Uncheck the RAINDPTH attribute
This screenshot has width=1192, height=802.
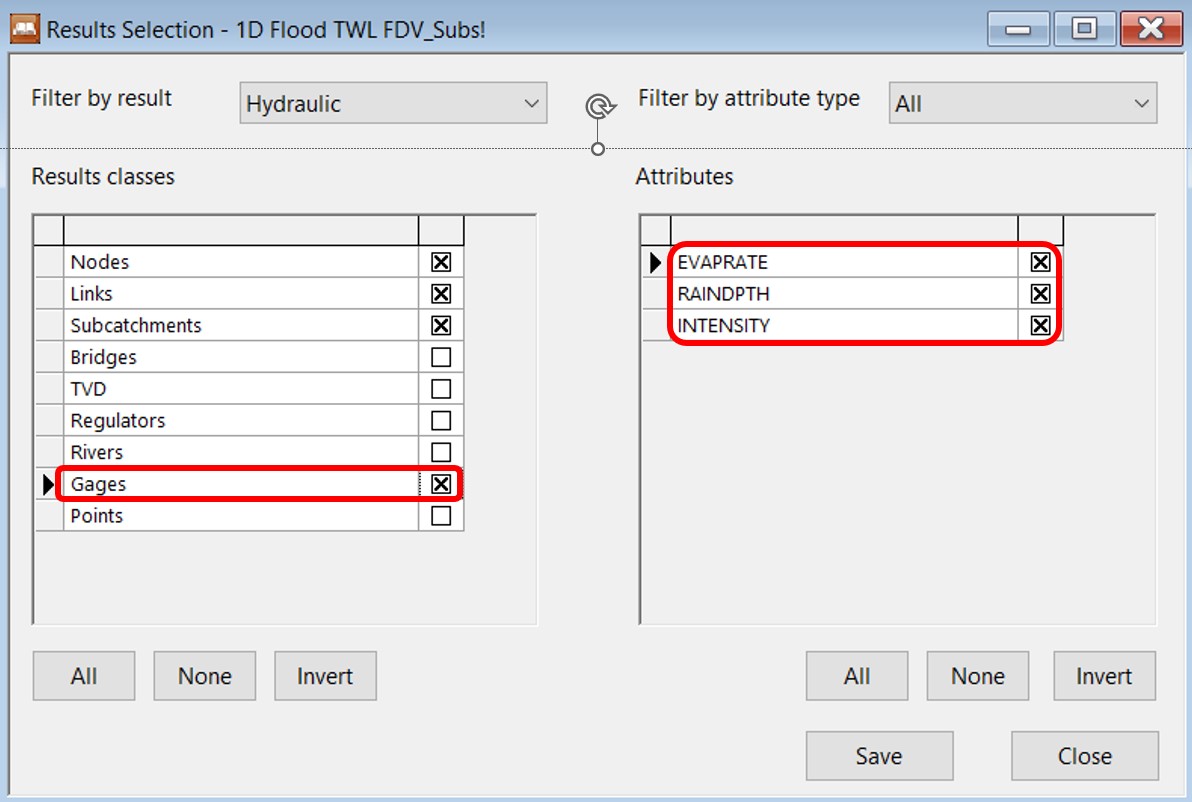[x=1039, y=293]
